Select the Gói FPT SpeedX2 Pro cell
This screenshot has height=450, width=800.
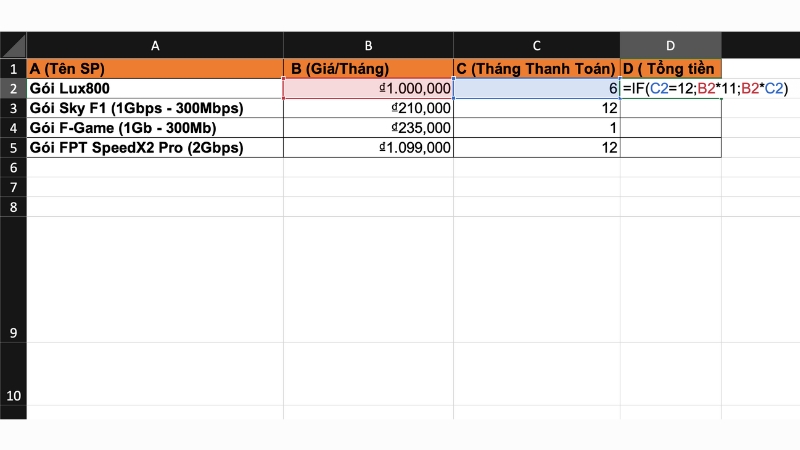click(155, 148)
